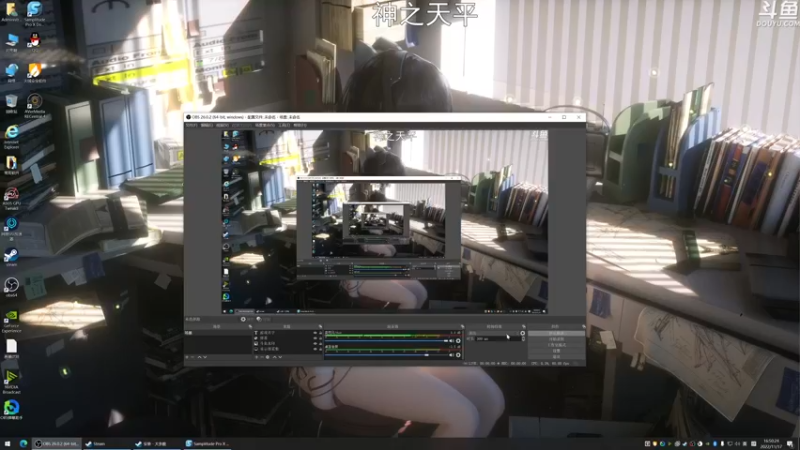
Task: Open obs64 desktop shortcut
Action: click(11, 287)
